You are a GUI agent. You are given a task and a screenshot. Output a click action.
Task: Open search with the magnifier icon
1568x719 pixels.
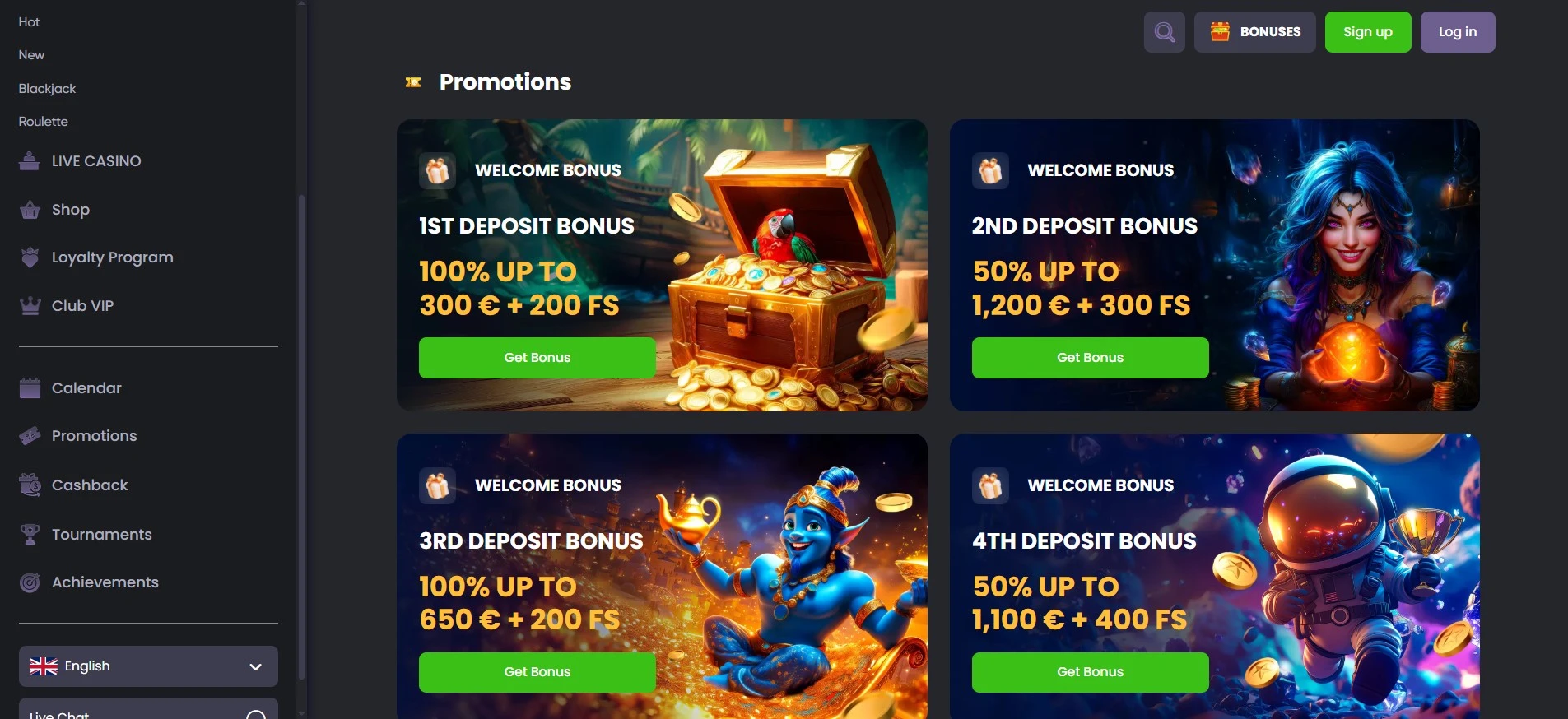coord(1164,32)
